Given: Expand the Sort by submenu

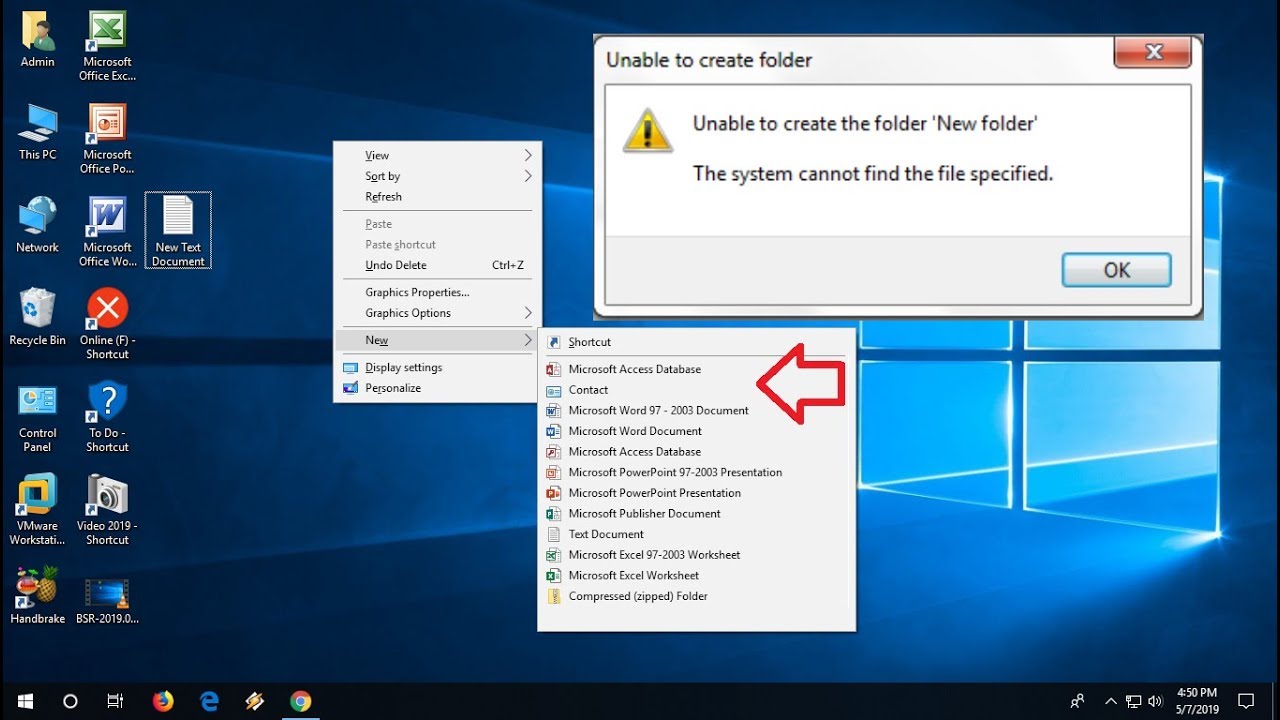Looking at the screenshot, I should 437,176.
